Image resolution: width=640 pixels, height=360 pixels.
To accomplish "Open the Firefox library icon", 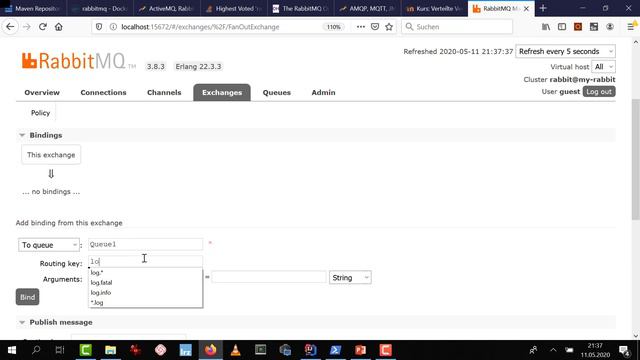I will pyautogui.click(x=546, y=27).
